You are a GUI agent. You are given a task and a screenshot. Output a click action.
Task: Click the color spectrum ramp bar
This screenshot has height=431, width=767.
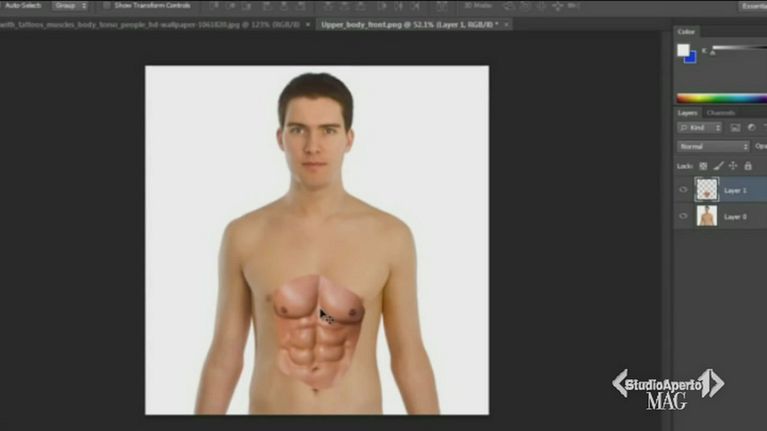click(721, 98)
